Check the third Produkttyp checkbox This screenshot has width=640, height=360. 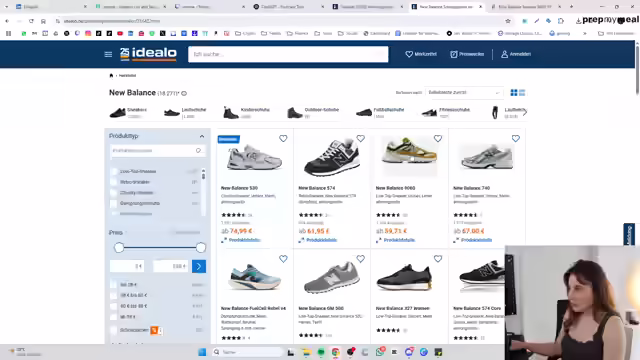tap(114, 193)
